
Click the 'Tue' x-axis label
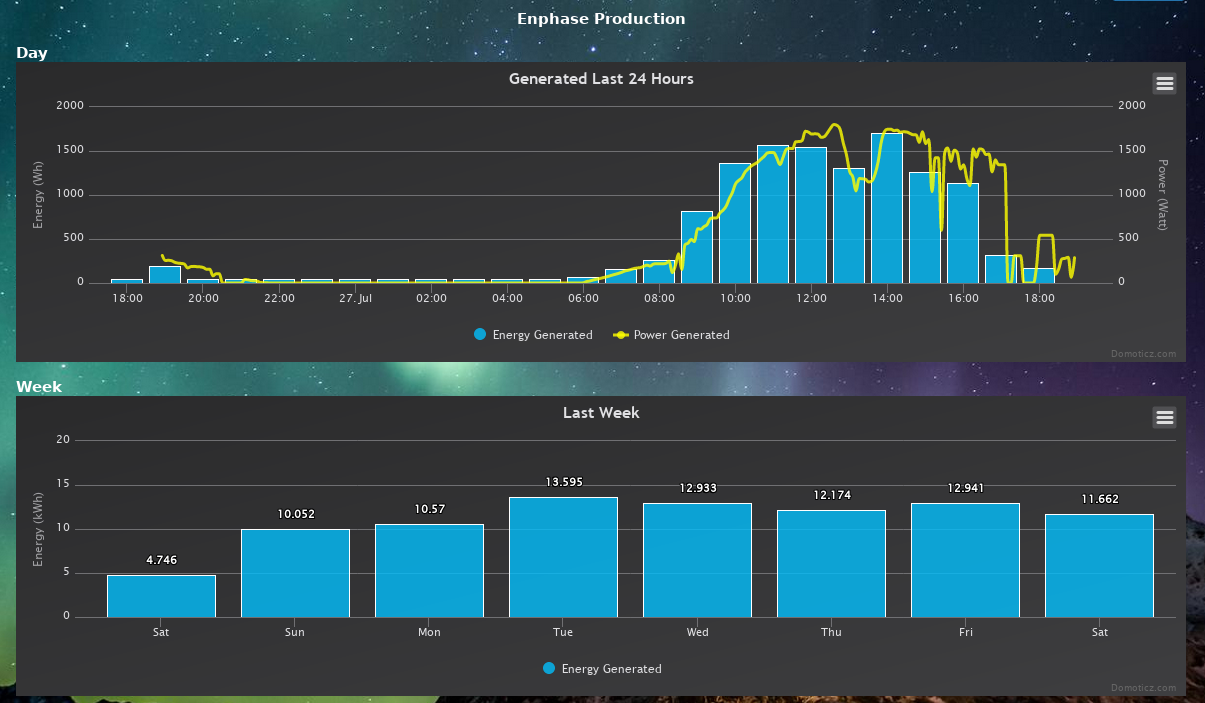[x=563, y=632]
